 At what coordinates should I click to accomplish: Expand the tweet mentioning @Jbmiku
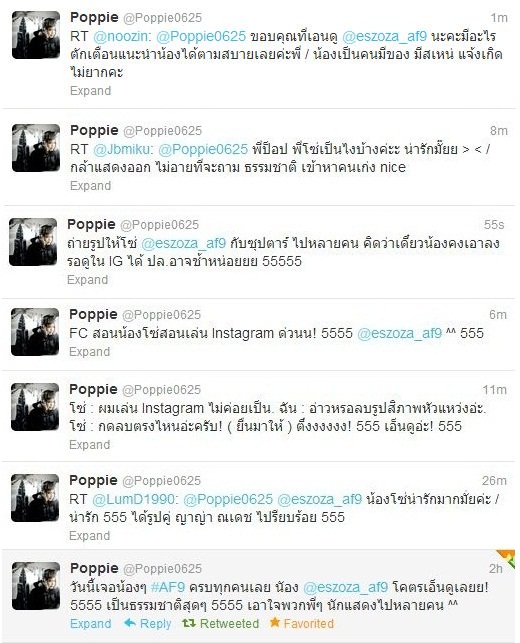(x=90, y=186)
